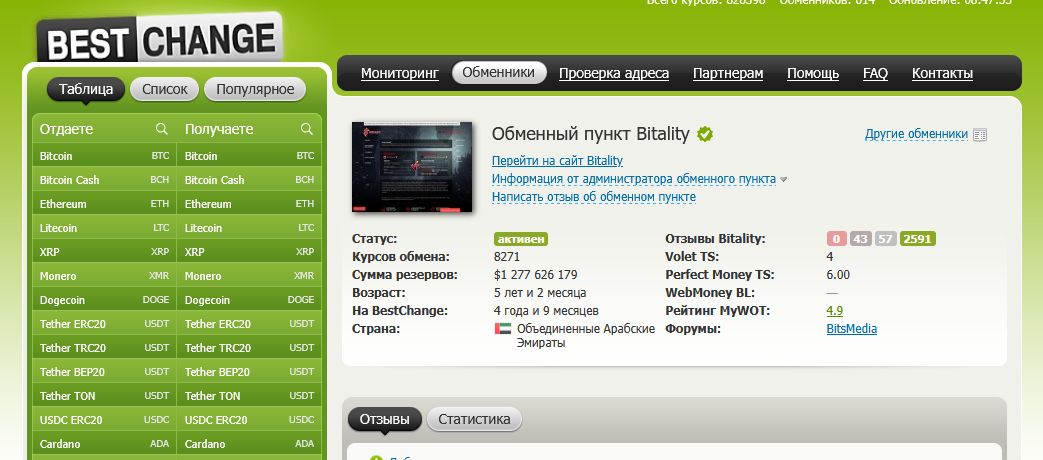Select Bitcoin in the Отдаете column
This screenshot has width=1043, height=460.
pyautogui.click(x=104, y=156)
